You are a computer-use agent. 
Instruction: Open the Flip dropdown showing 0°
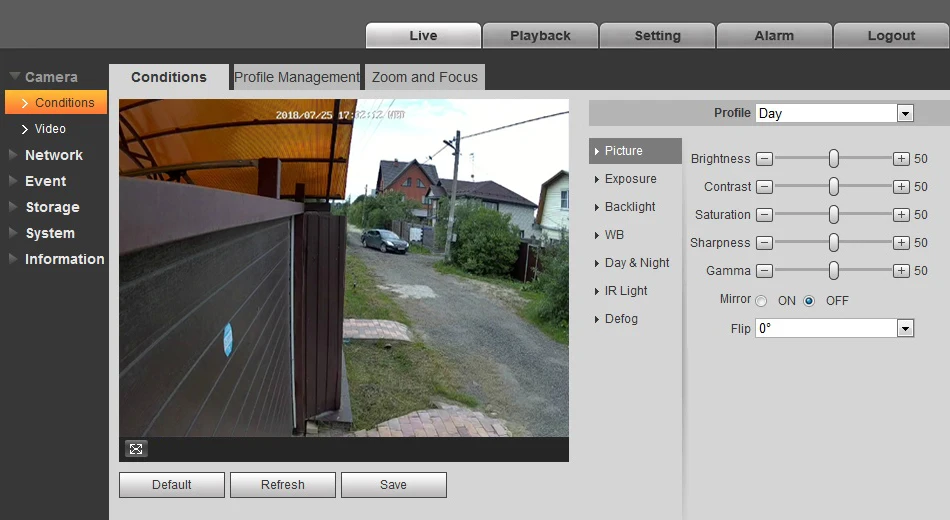coord(834,328)
